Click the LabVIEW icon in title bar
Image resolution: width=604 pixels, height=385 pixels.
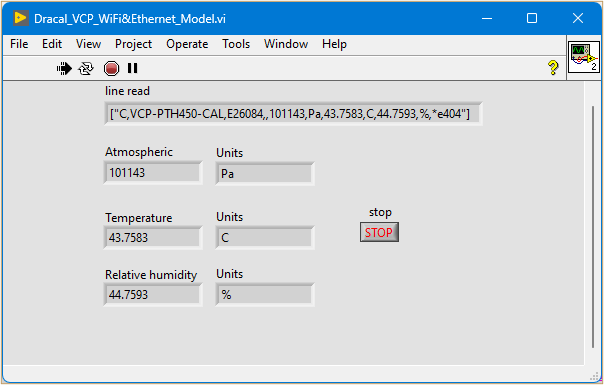click(20, 18)
